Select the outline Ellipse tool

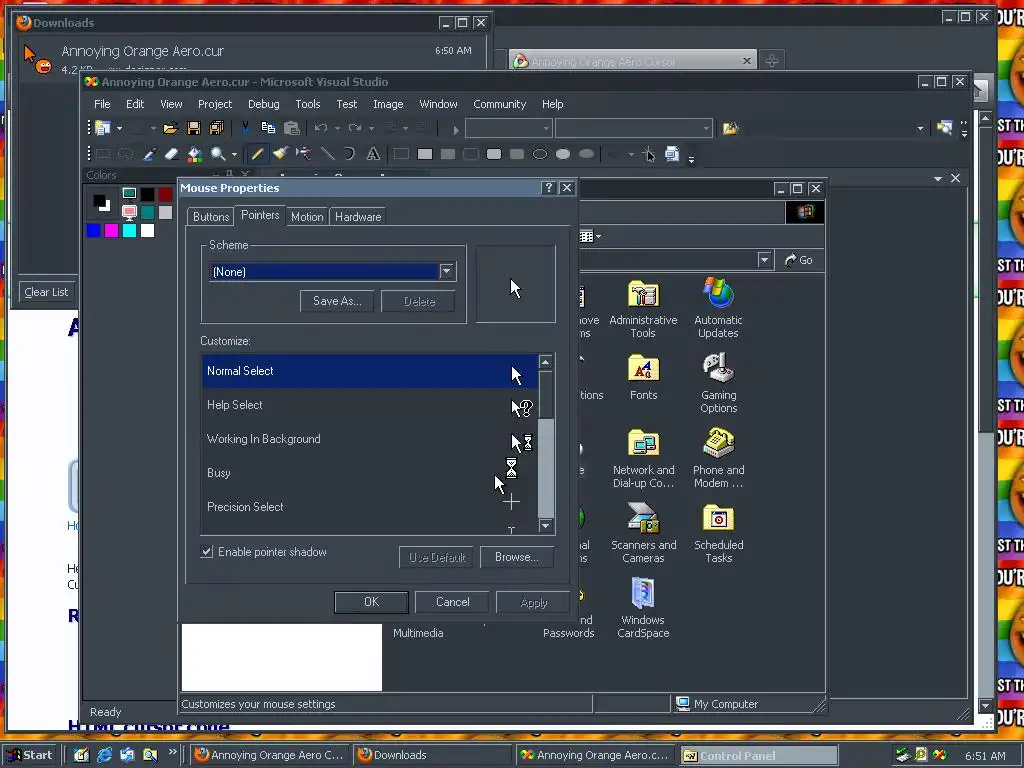click(539, 154)
